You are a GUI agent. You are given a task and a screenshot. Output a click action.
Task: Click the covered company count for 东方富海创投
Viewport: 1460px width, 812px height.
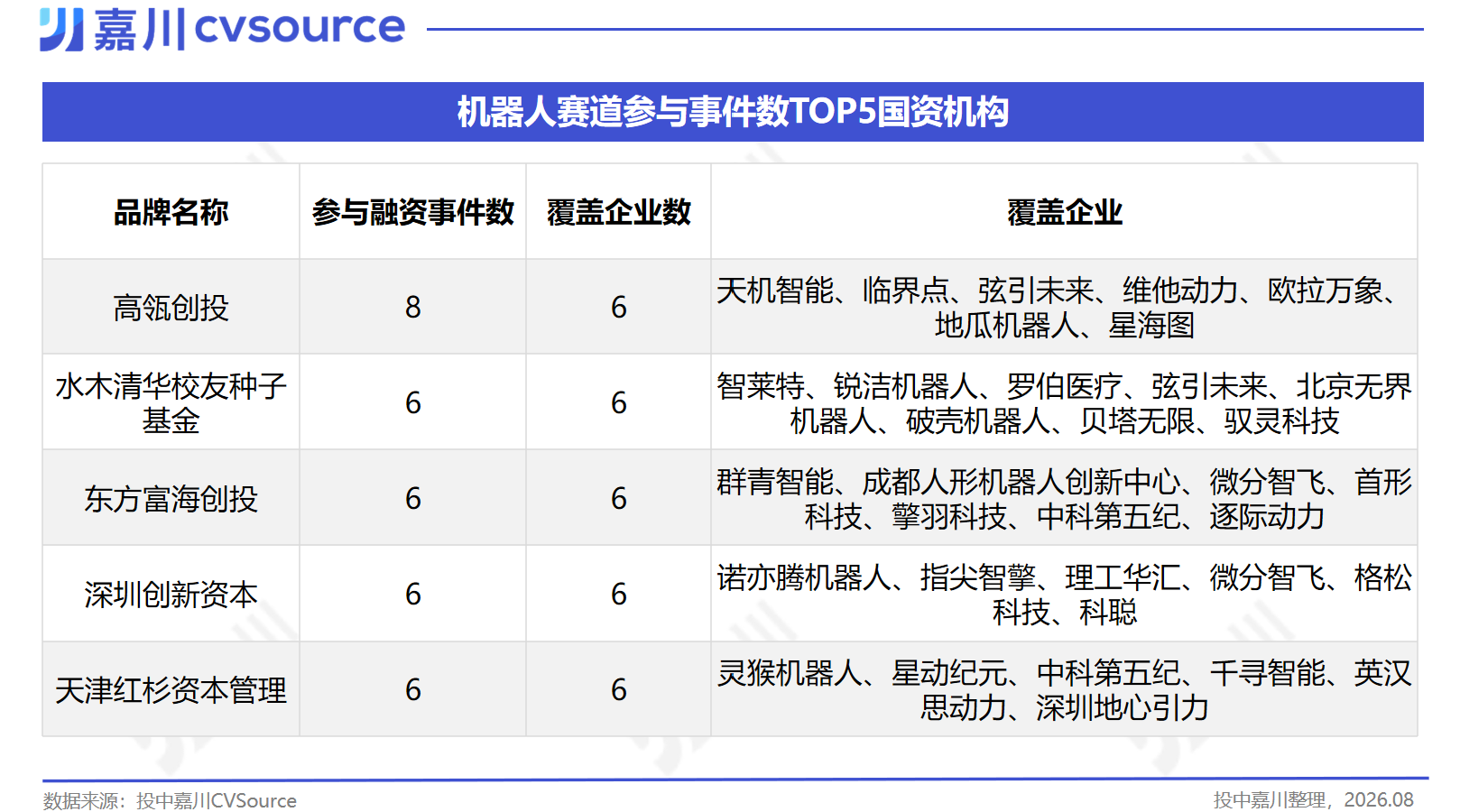point(618,499)
